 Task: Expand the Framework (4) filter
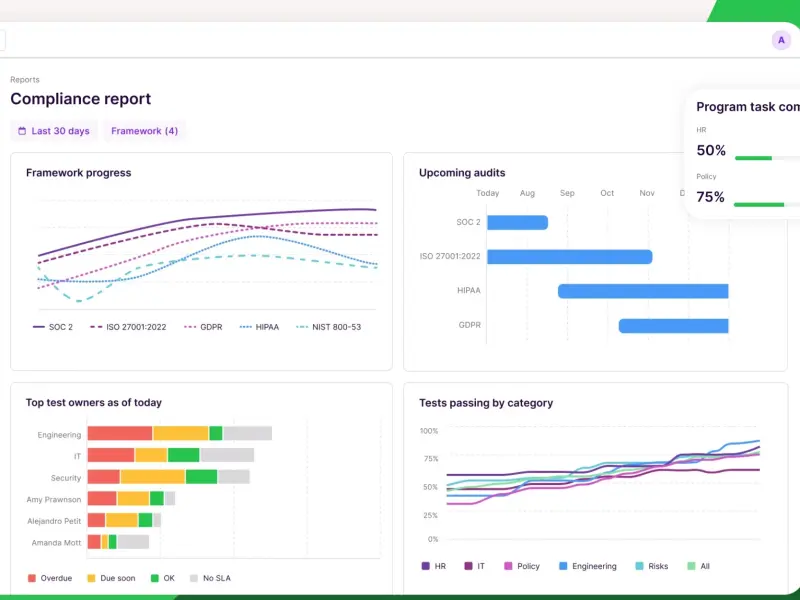144,131
